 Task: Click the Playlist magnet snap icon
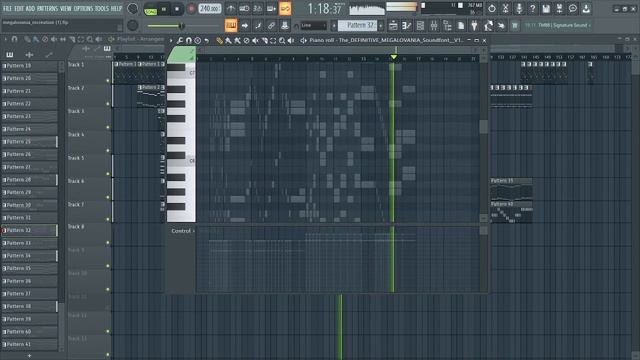click(x=15, y=39)
